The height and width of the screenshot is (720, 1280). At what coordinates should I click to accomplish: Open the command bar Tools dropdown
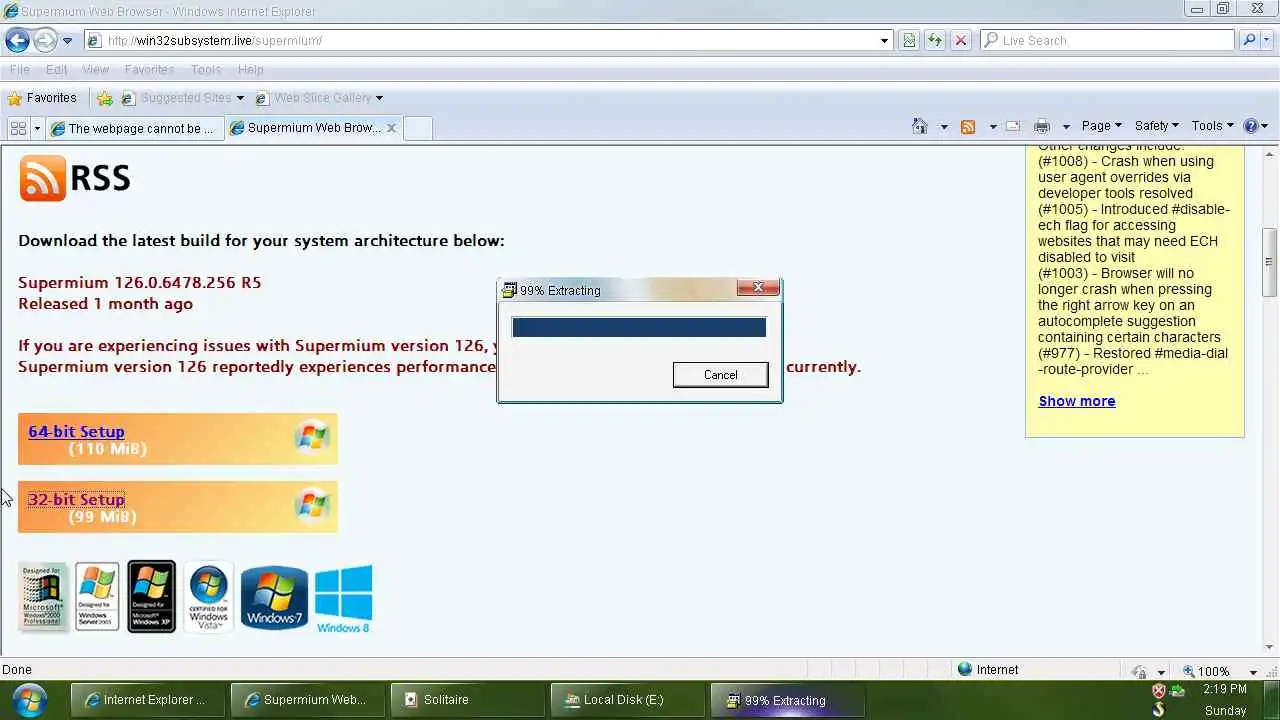click(1212, 126)
